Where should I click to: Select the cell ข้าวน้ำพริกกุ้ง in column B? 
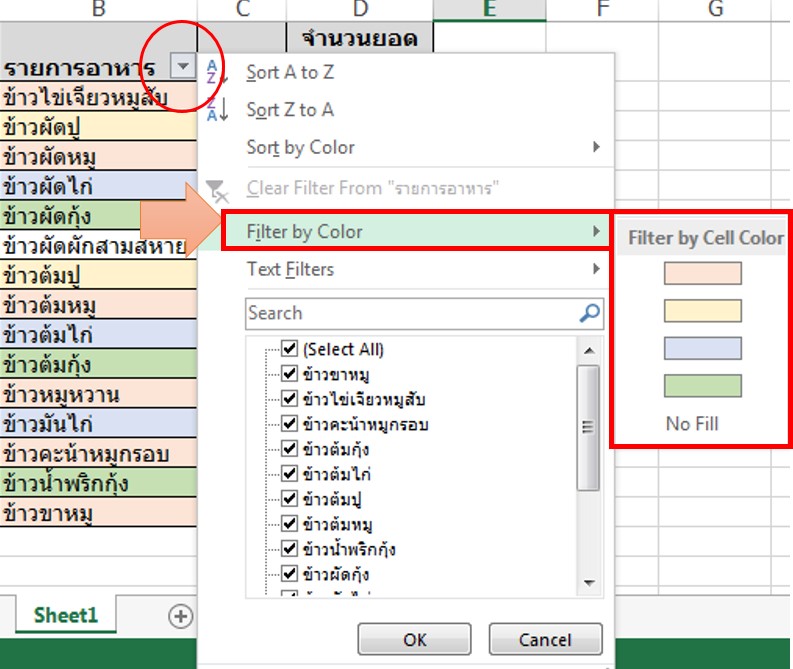(x=98, y=483)
